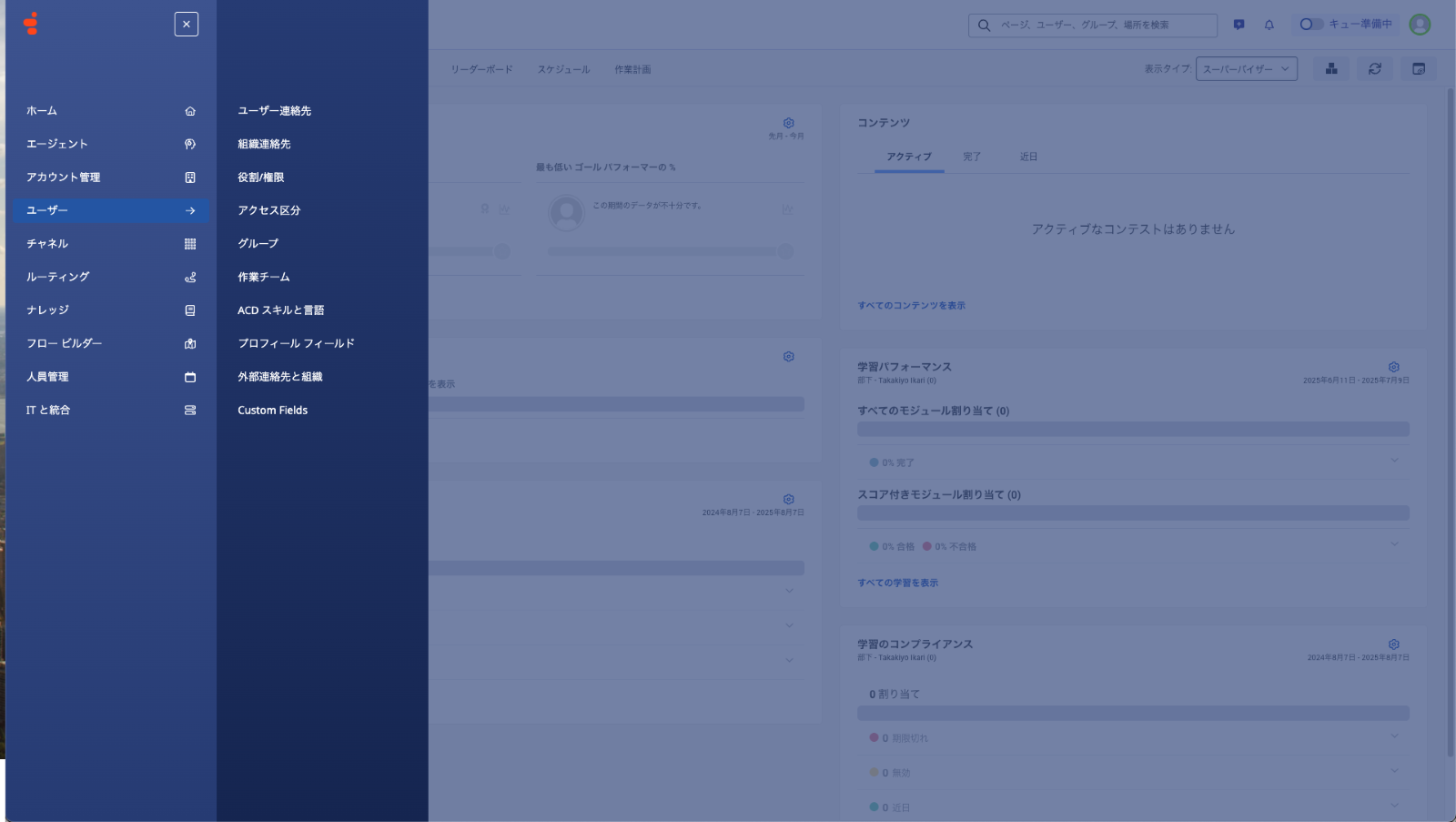This screenshot has height=822, width=1456.
Task: Select 役割/権限 in the user submenu
Action: click(260, 178)
